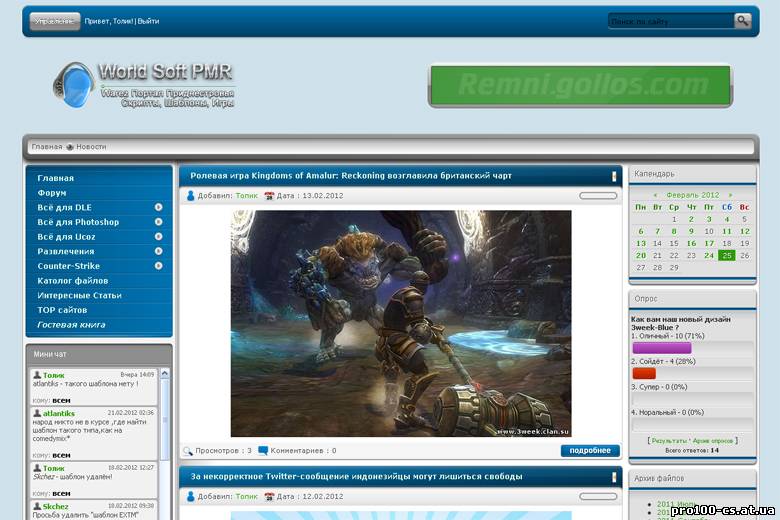Image resolution: width=780 pixels, height=520 pixels.
Task: Open Kingdoms of Amalur post title
Action: (x=351, y=176)
